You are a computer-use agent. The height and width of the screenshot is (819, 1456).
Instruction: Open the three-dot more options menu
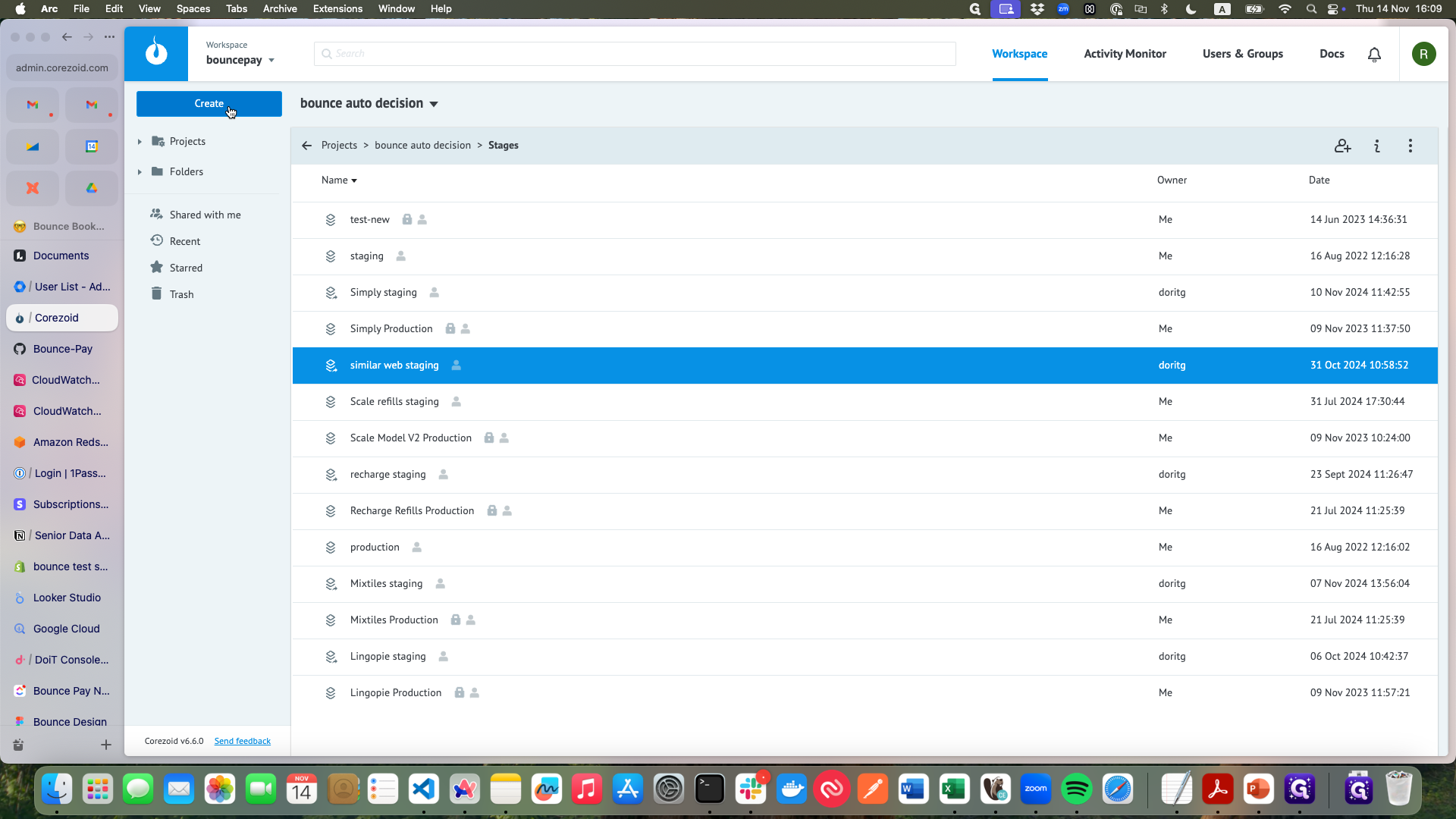pyautogui.click(x=1410, y=146)
